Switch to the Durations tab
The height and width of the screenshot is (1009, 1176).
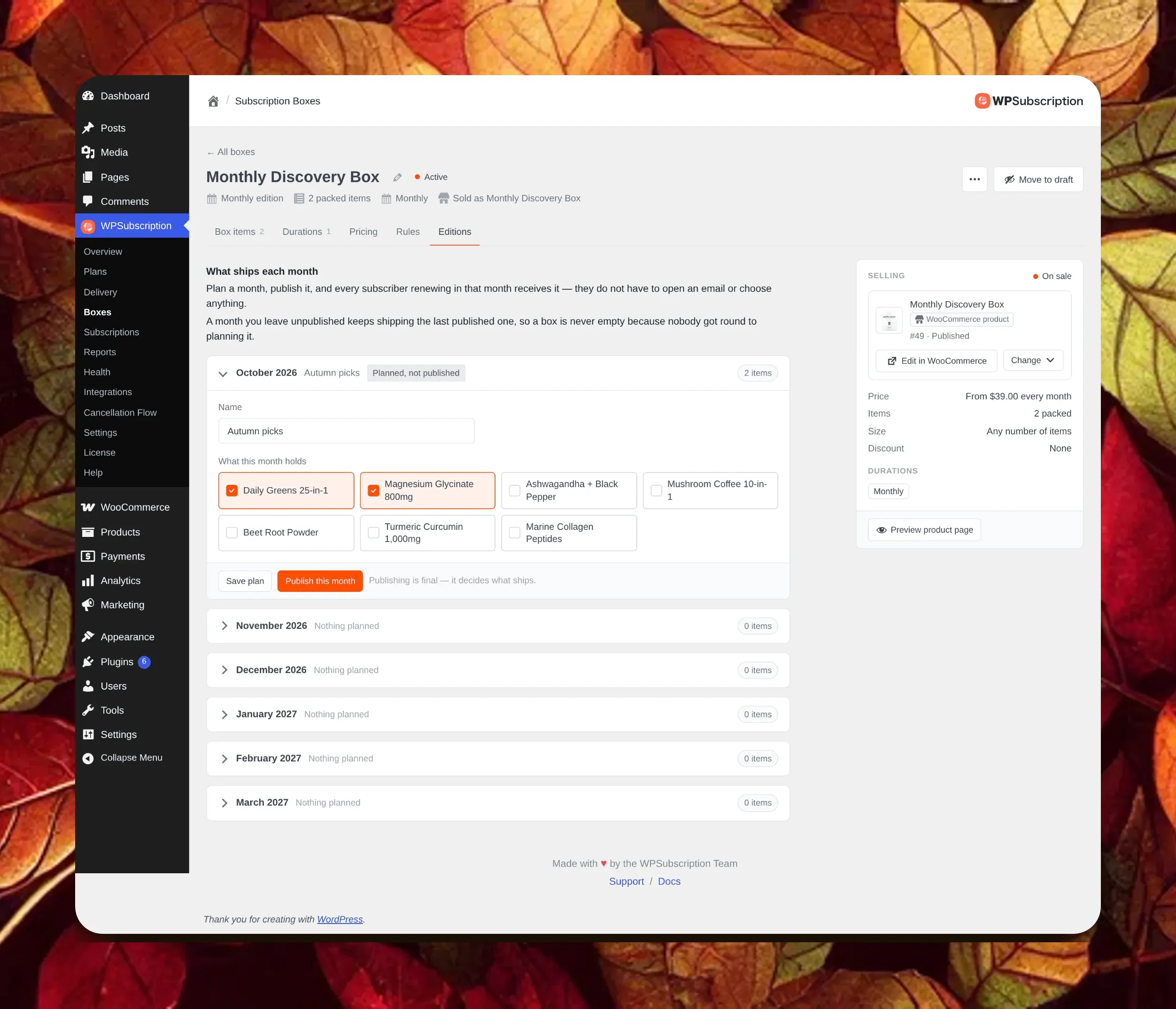307,232
